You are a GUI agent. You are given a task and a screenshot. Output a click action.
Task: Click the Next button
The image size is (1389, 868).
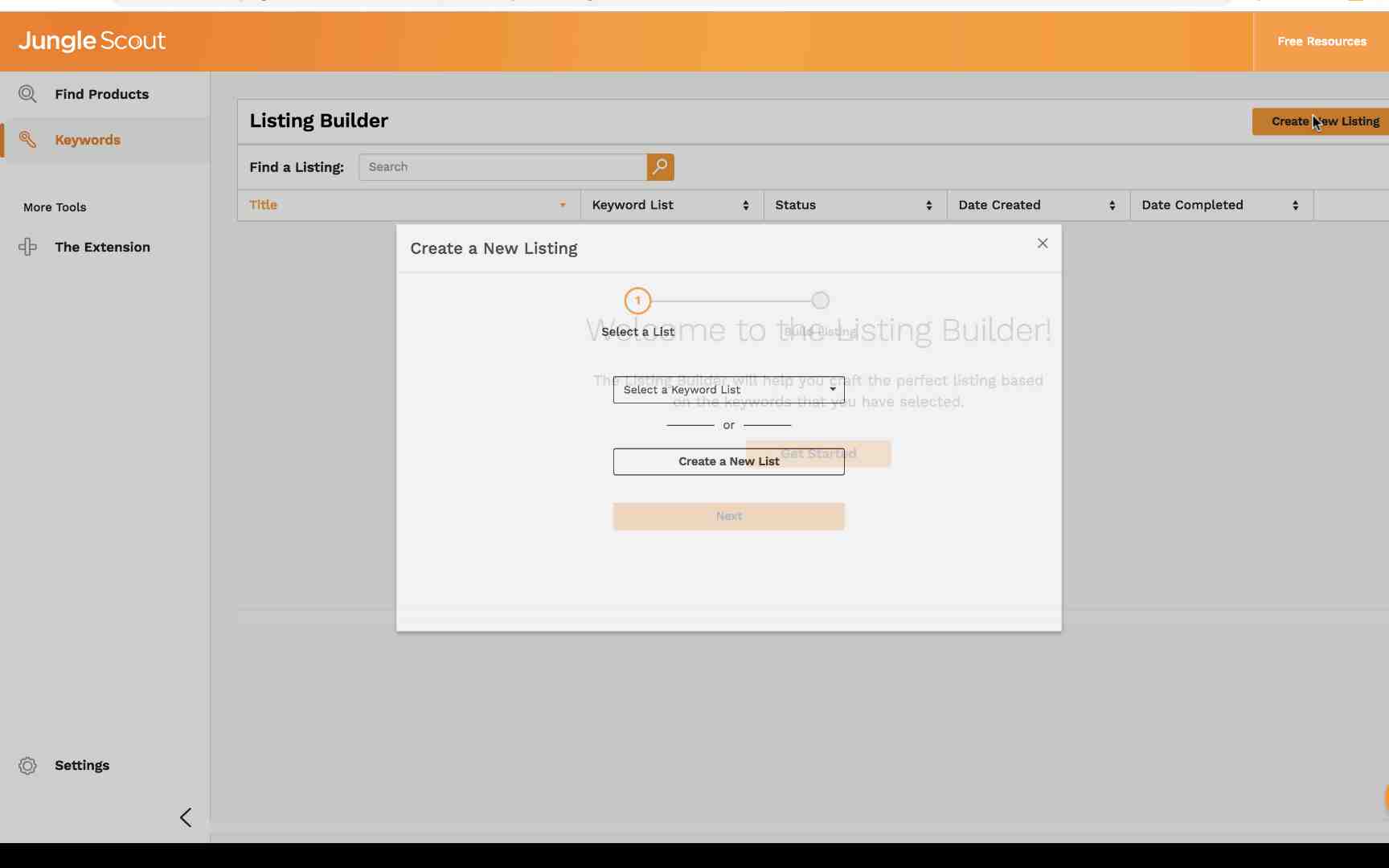(x=728, y=517)
